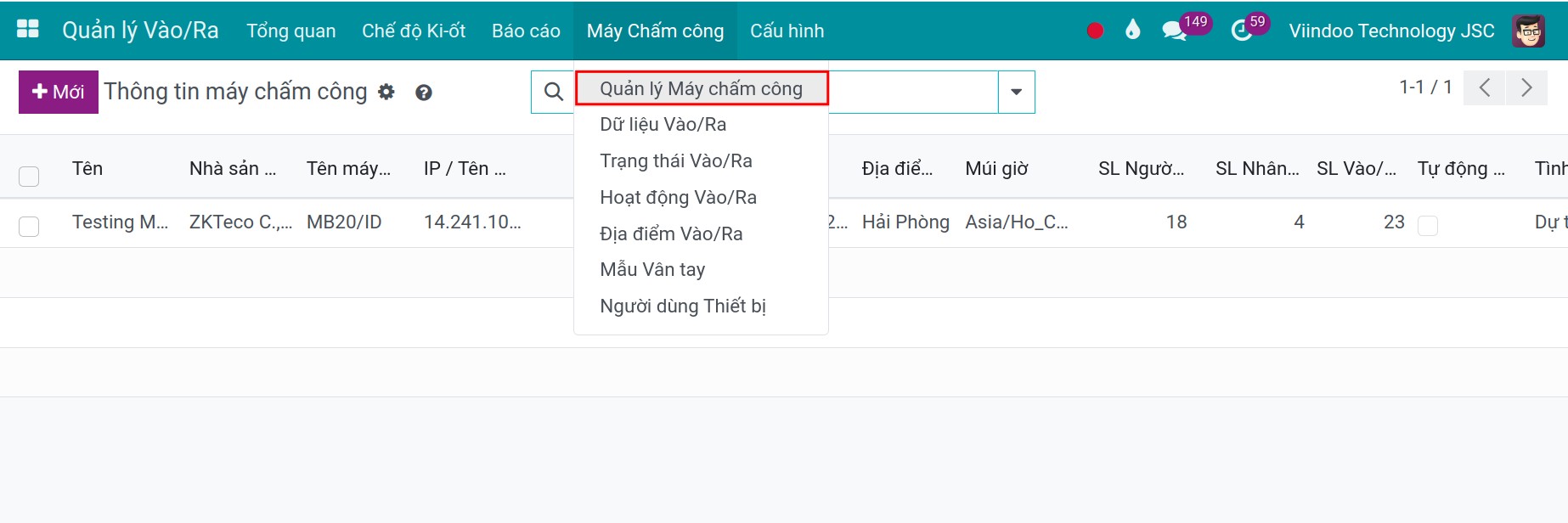Expand the search options dropdown arrow
1568x523 pixels.
pyautogui.click(x=1016, y=92)
